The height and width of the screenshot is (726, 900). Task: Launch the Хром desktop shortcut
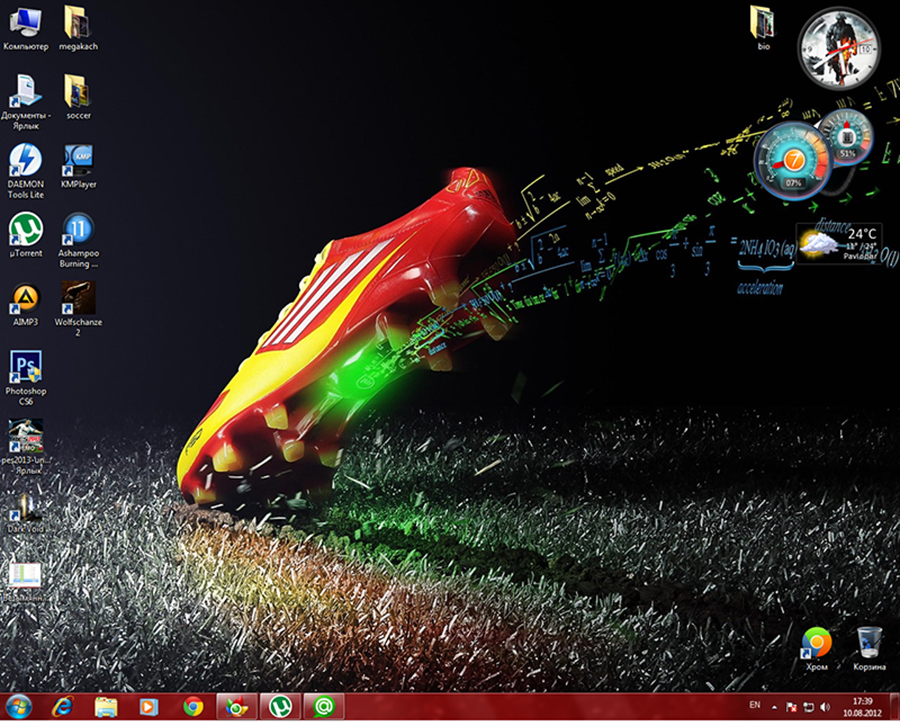click(816, 649)
